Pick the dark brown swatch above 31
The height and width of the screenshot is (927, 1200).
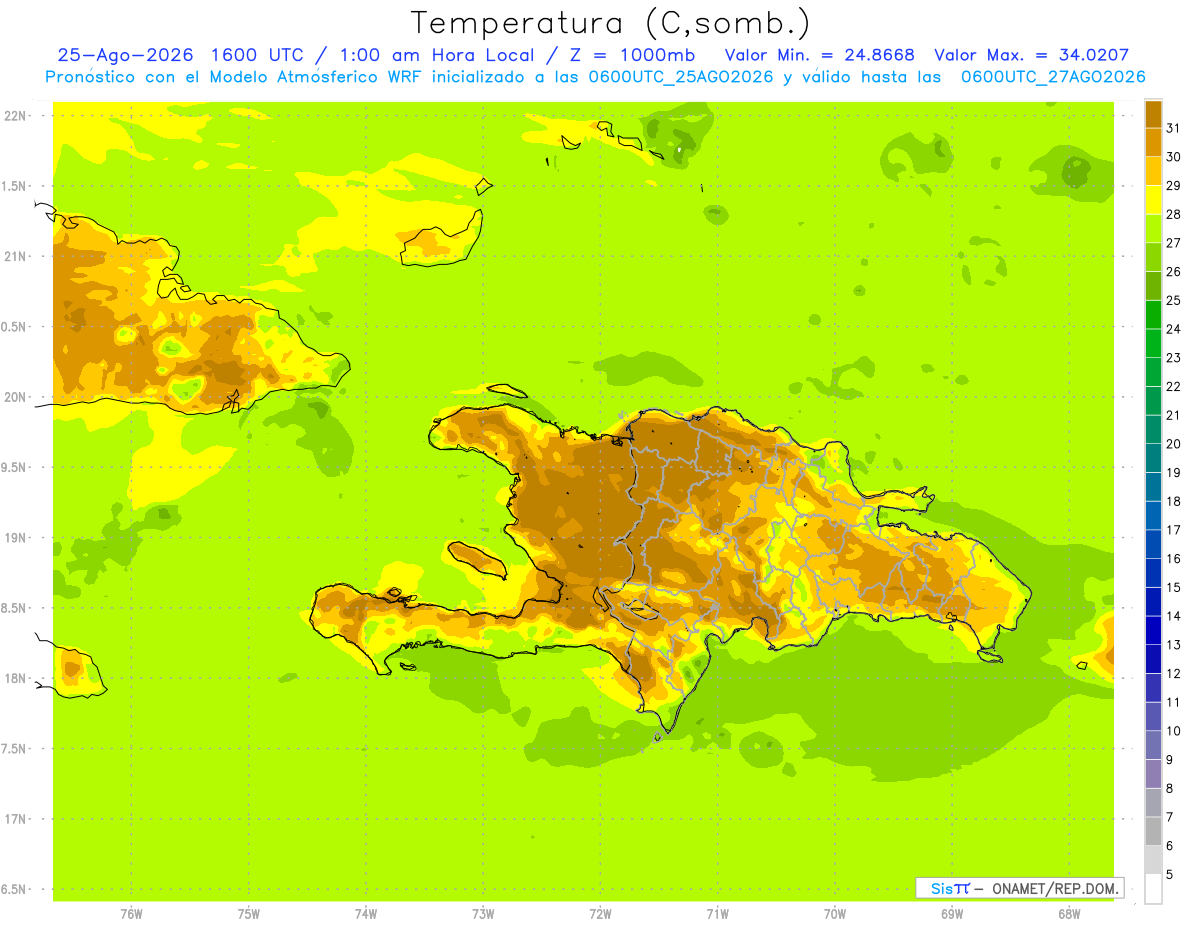(x=1153, y=114)
